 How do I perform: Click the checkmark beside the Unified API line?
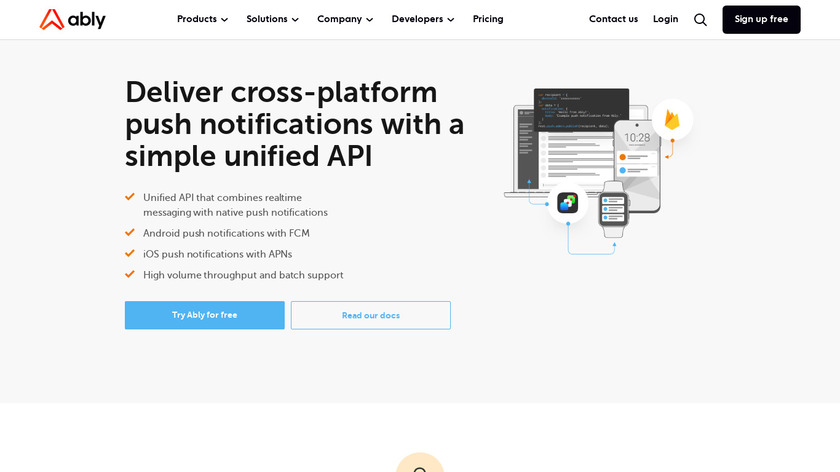(130, 197)
